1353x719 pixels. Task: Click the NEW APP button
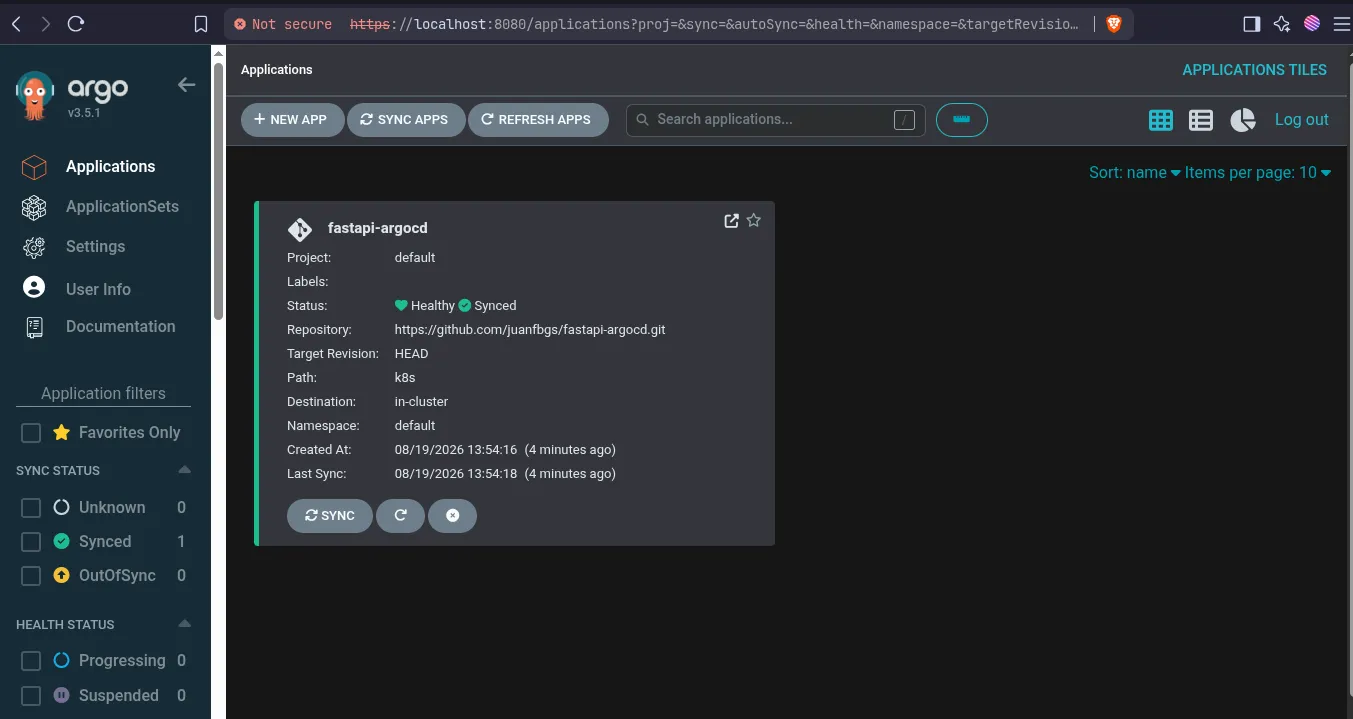(x=292, y=120)
